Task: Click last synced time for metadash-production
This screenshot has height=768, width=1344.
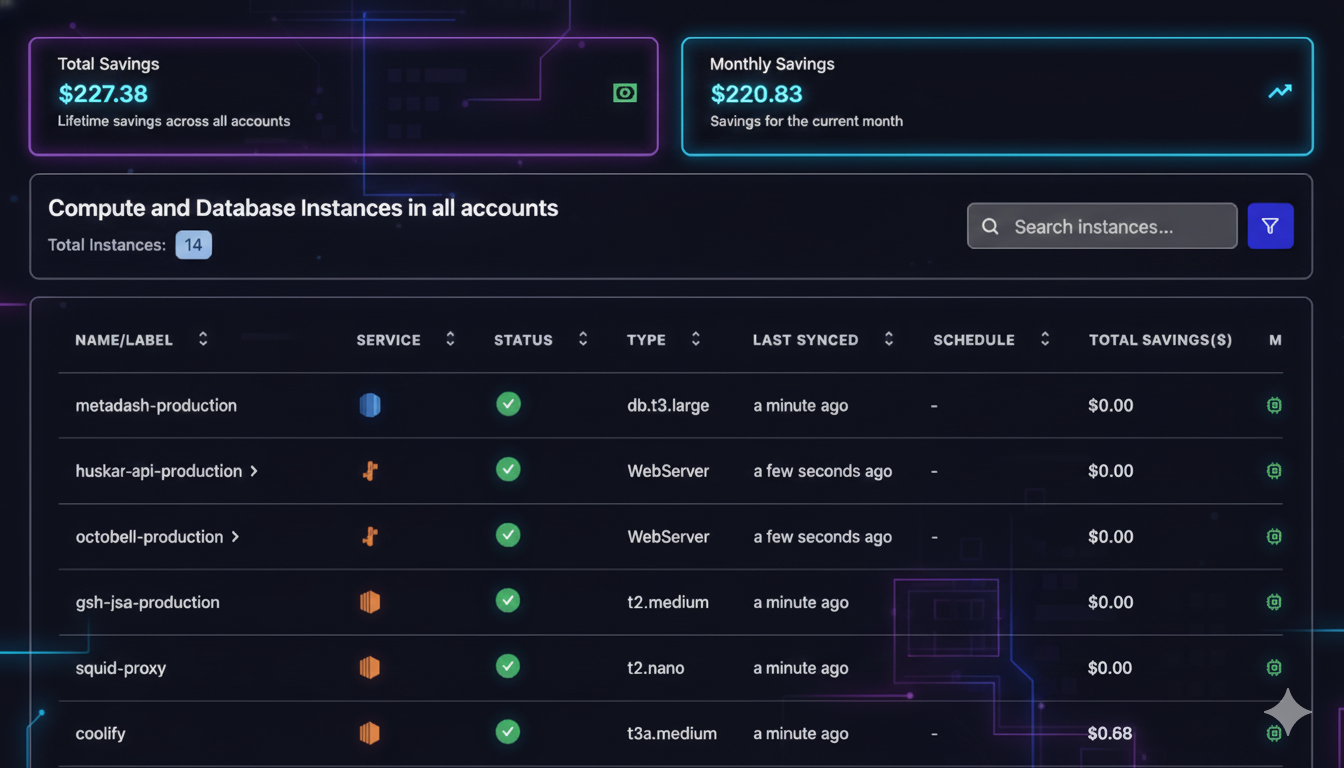Action: (x=801, y=406)
